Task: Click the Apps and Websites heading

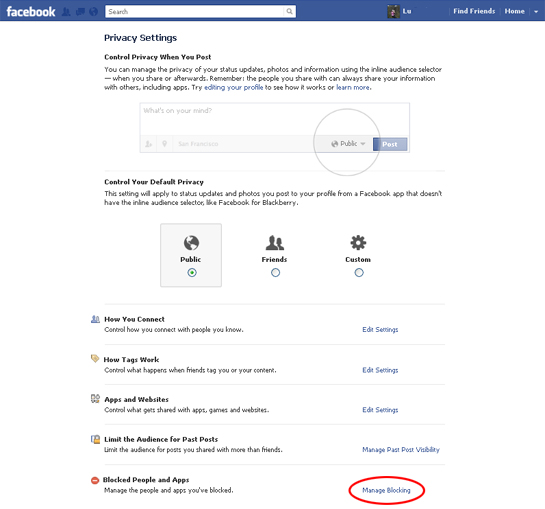Action: pos(136,399)
